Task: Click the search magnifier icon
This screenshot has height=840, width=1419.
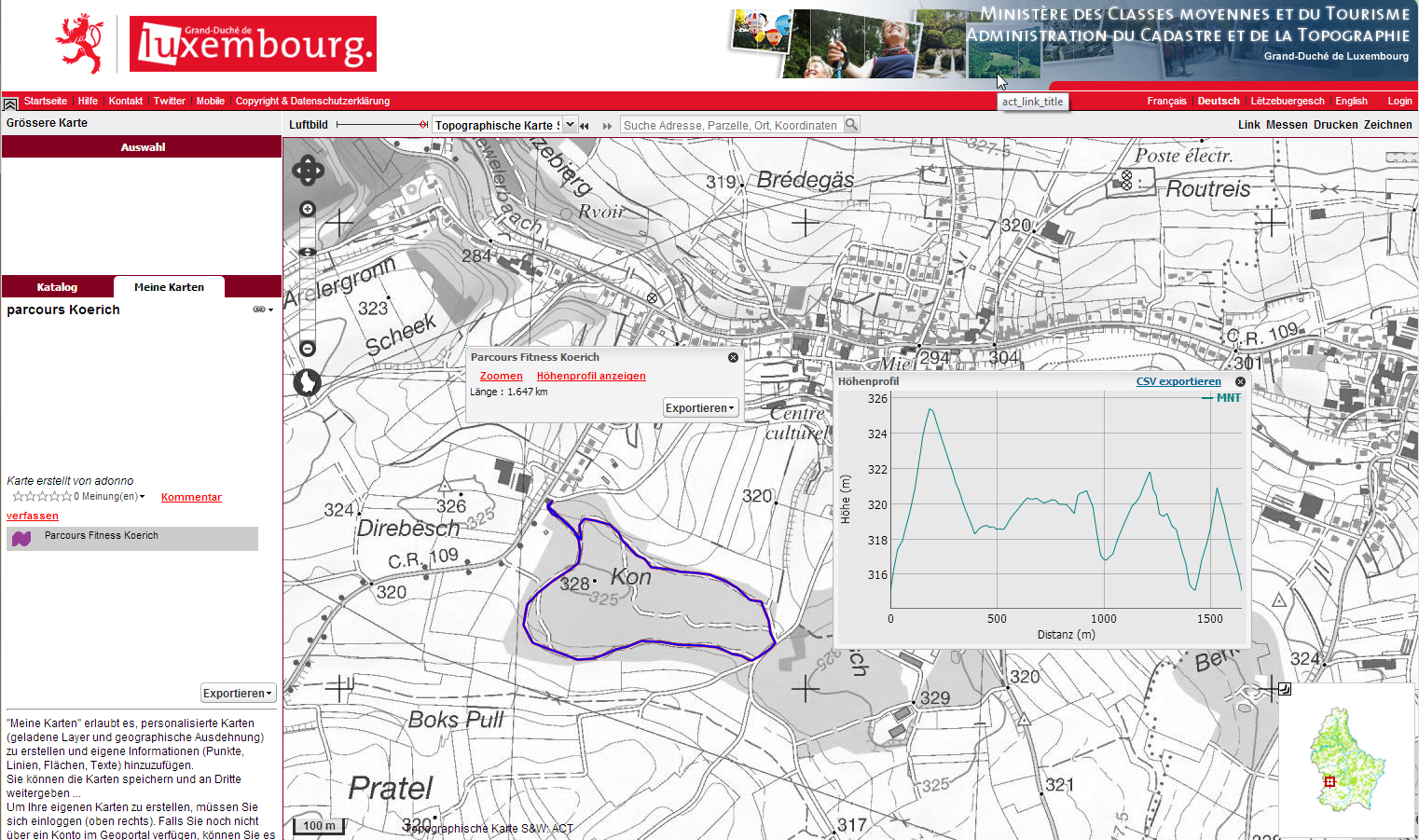Action: point(851,125)
